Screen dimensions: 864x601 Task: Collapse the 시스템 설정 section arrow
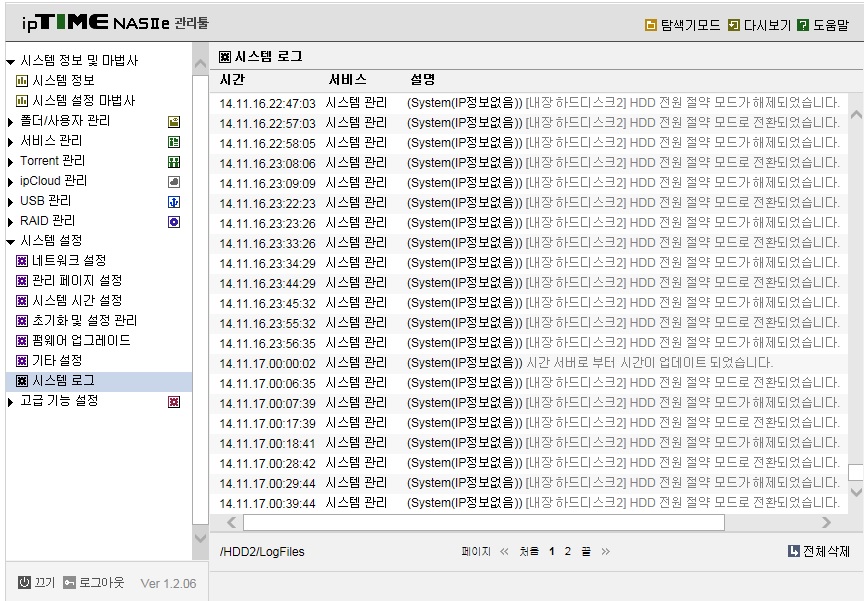pos(10,242)
